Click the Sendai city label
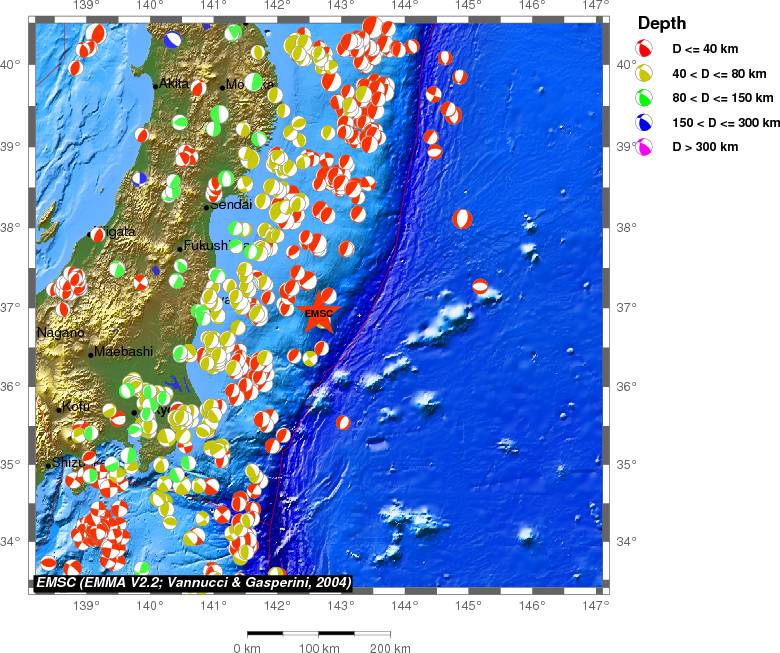Viewport: 780px width, 653px height. [230, 205]
